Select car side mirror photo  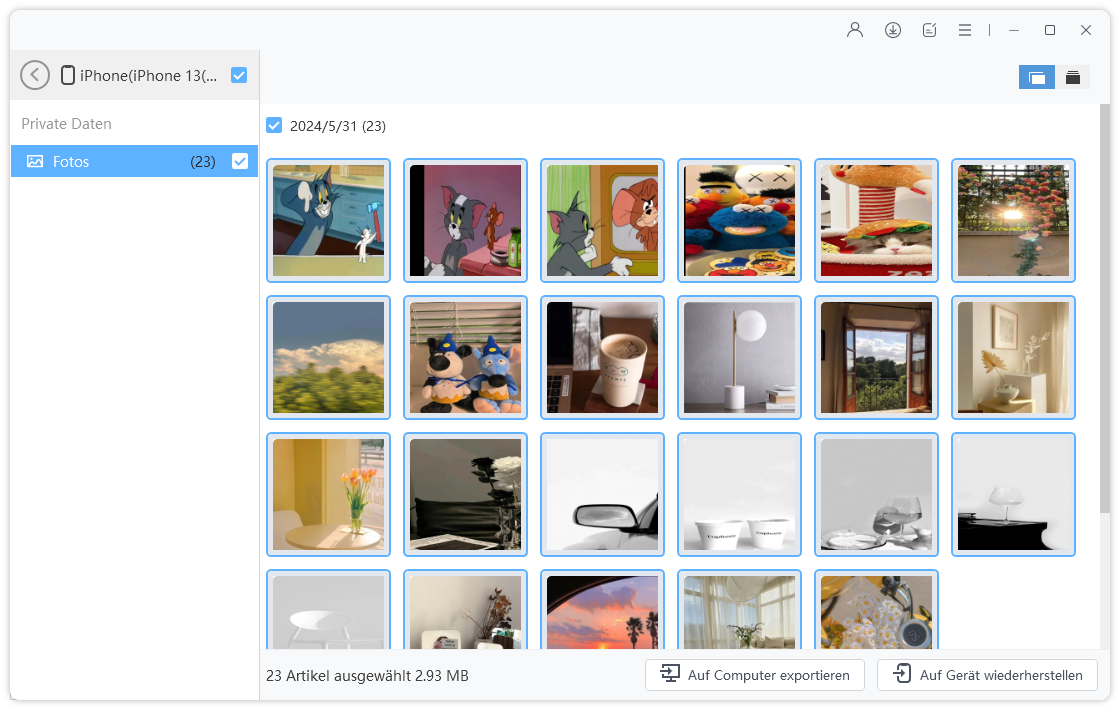pos(603,495)
